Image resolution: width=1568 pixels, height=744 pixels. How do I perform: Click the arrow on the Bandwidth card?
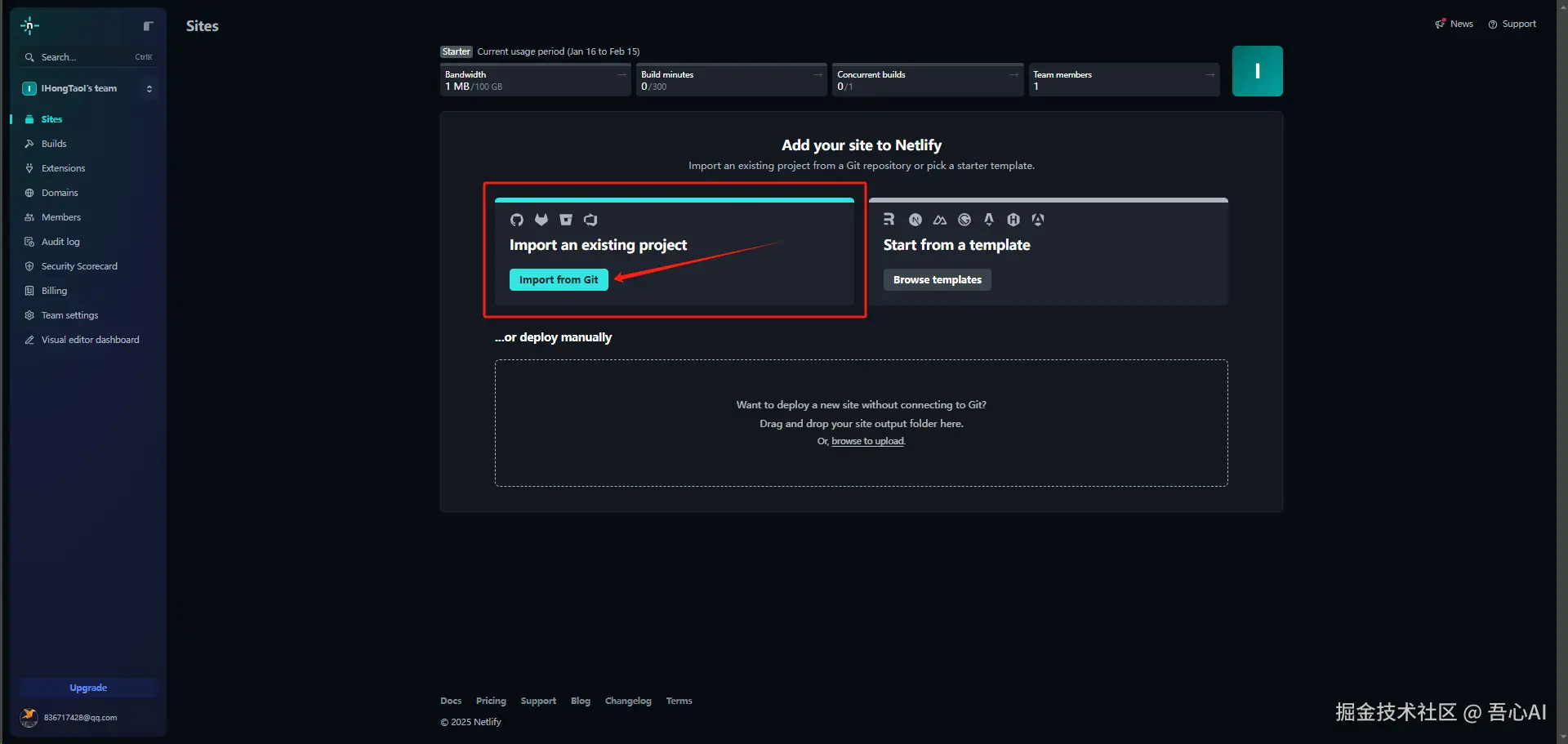pyautogui.click(x=621, y=74)
